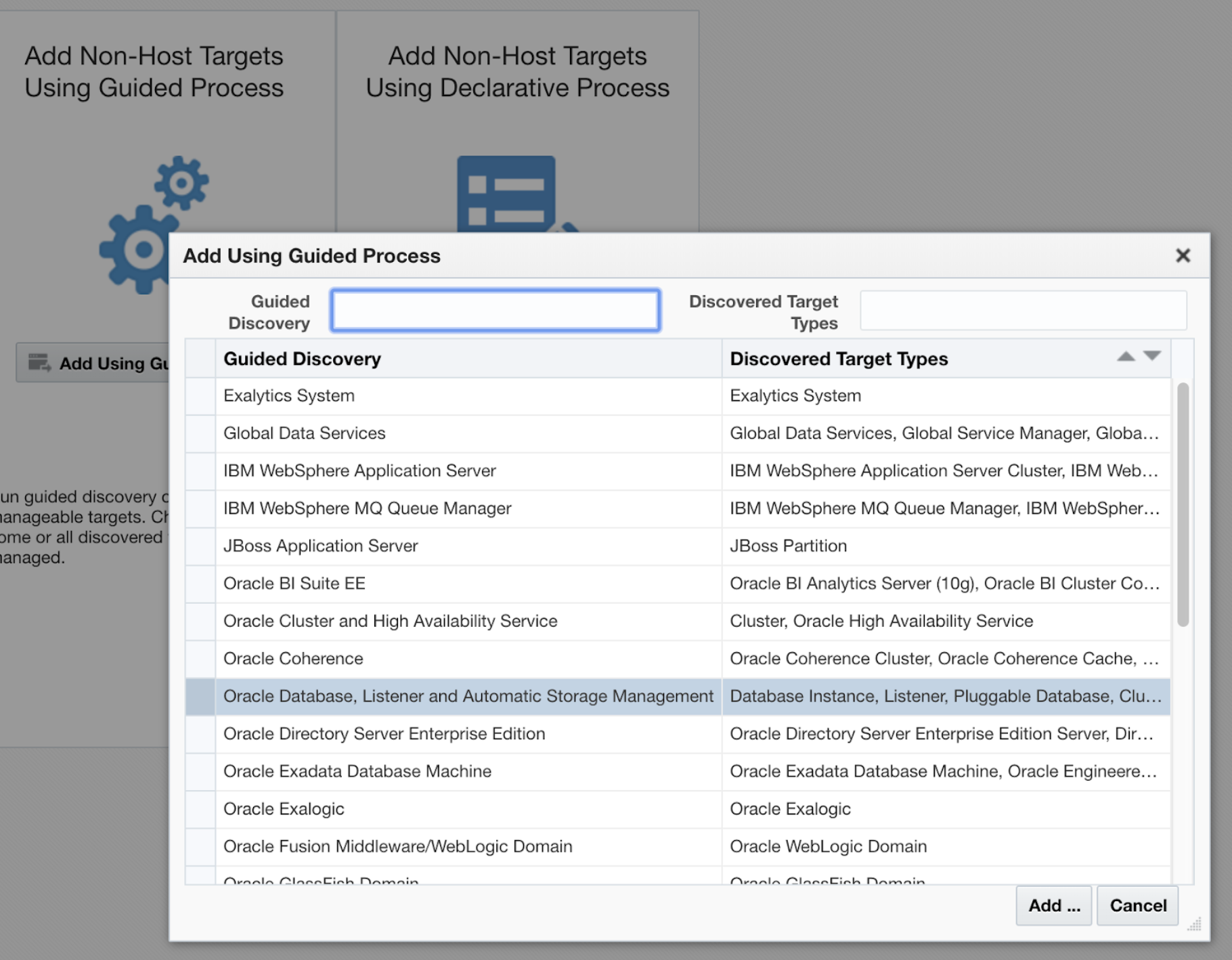Click the Oracle Coherence Cluster target types cell
The width and height of the screenshot is (1232, 960).
(946, 659)
